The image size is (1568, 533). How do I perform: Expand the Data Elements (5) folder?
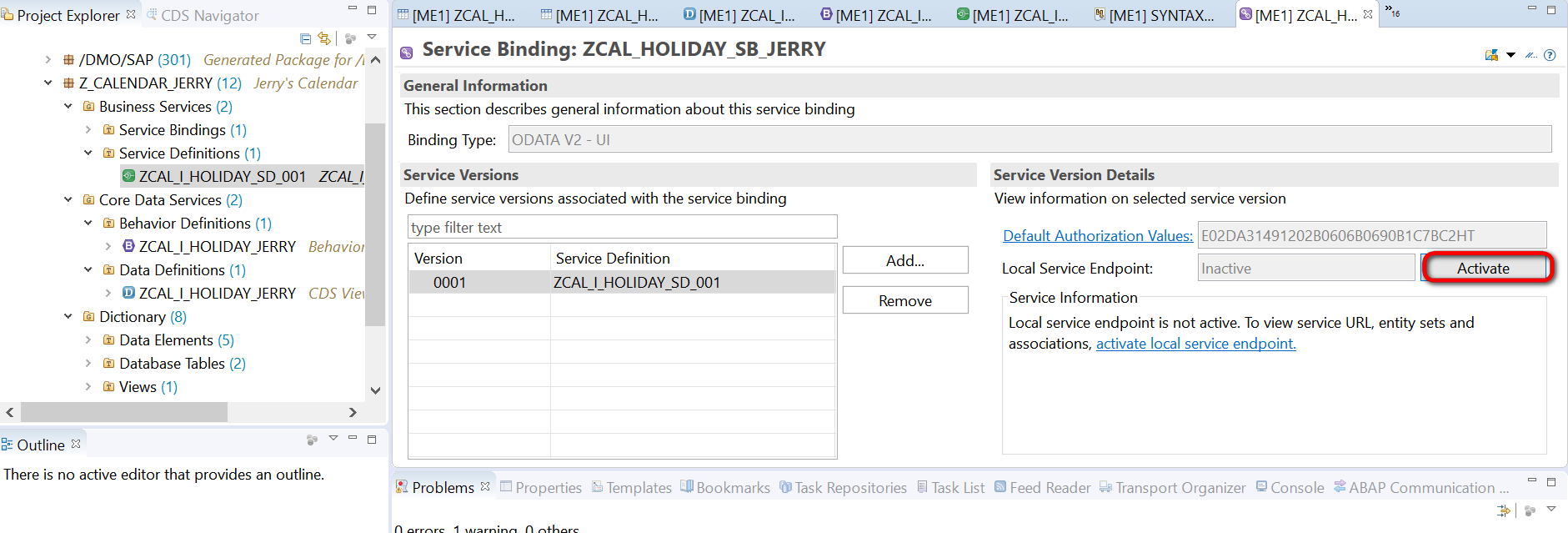click(88, 340)
